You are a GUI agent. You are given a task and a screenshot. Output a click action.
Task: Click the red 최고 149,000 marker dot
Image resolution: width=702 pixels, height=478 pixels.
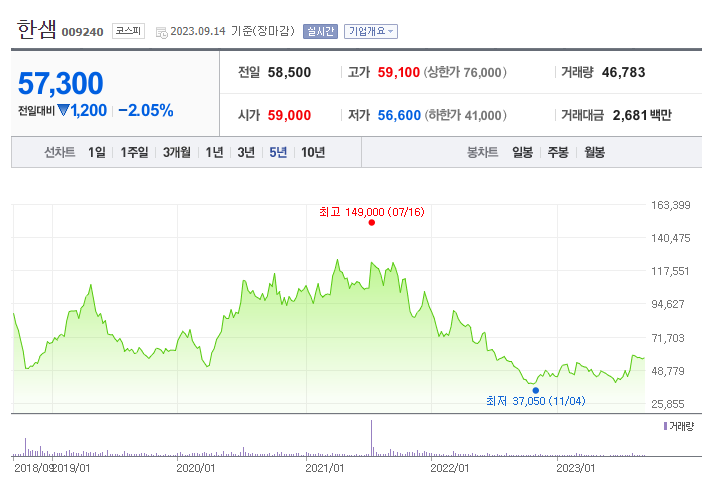[x=372, y=222]
